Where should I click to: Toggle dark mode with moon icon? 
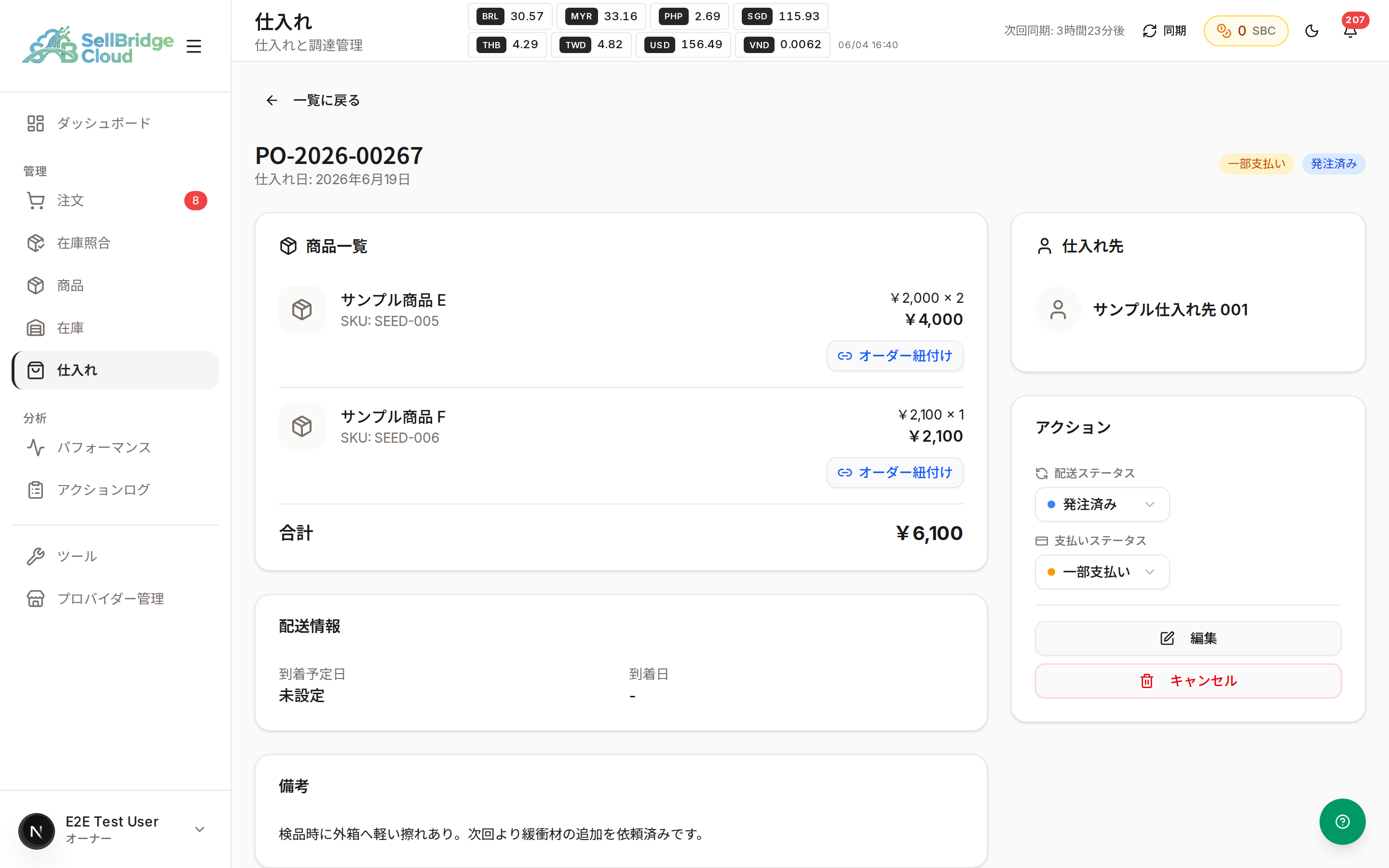click(x=1311, y=31)
